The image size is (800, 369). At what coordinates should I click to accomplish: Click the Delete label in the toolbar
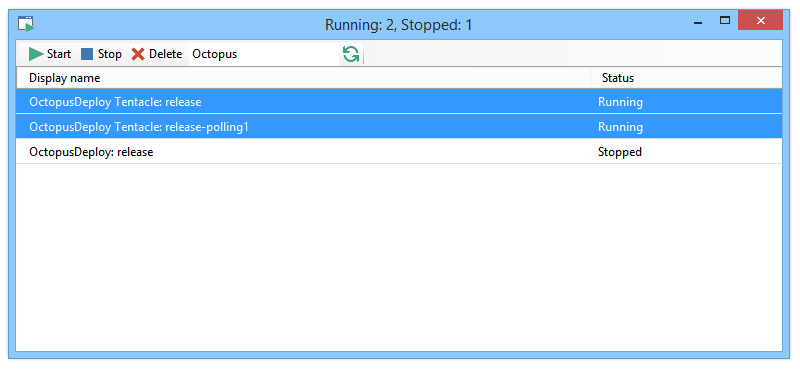(166, 54)
